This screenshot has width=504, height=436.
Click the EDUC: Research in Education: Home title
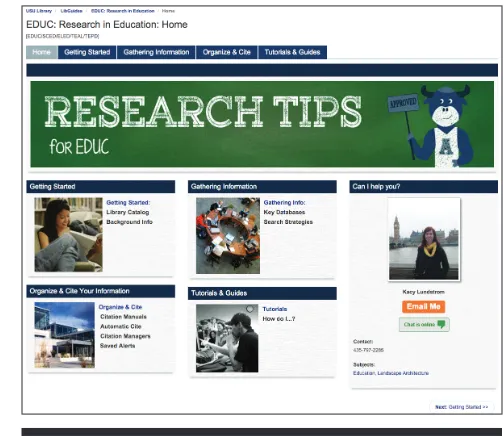tap(107, 25)
